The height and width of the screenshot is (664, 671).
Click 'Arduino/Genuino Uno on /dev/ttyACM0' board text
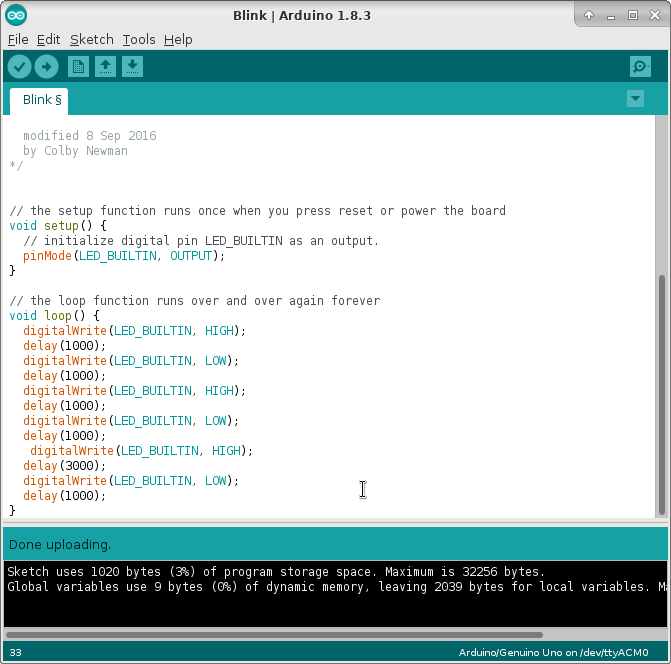(x=553, y=652)
